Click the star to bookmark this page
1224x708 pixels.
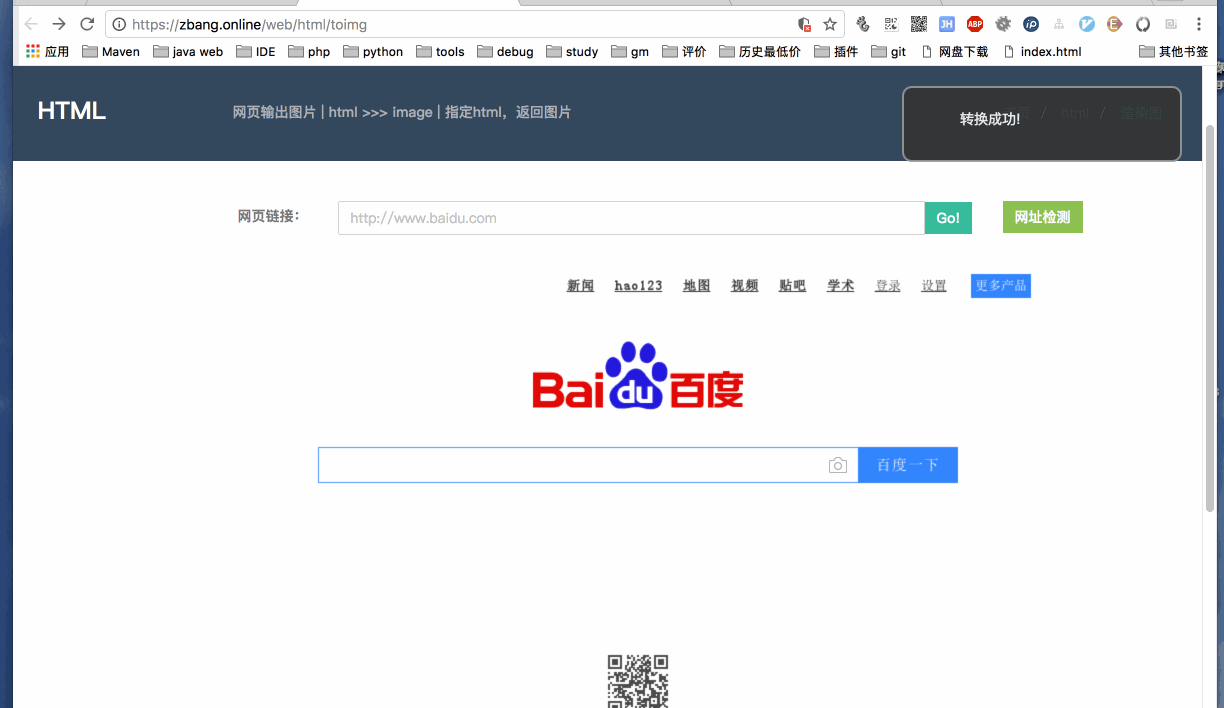click(830, 22)
